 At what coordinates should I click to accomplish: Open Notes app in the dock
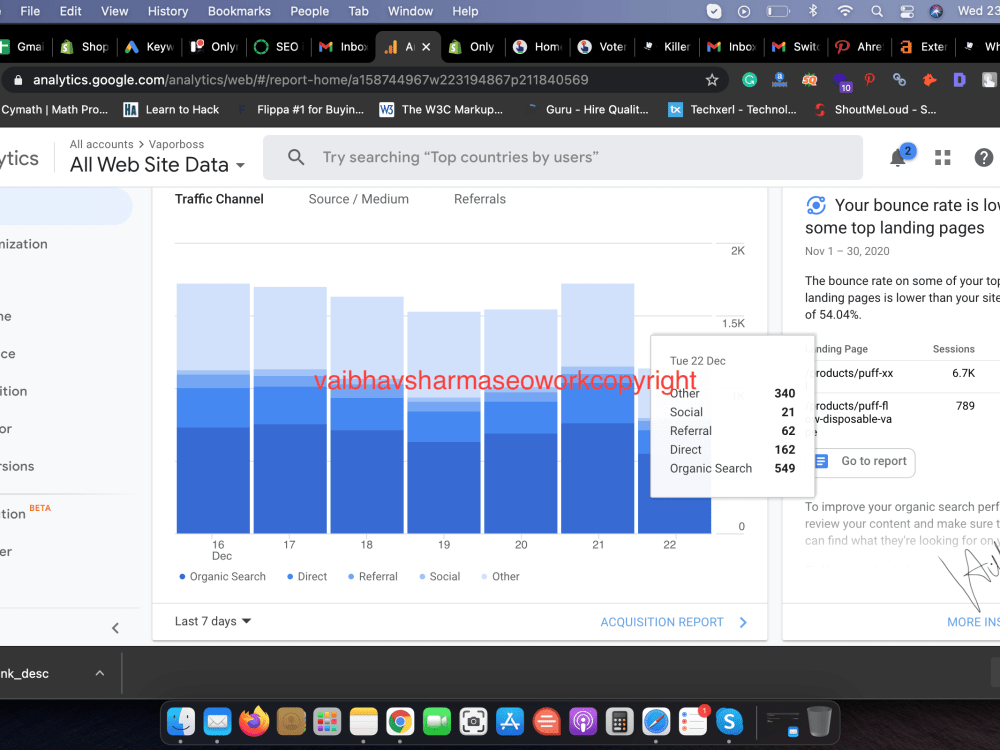pos(364,721)
